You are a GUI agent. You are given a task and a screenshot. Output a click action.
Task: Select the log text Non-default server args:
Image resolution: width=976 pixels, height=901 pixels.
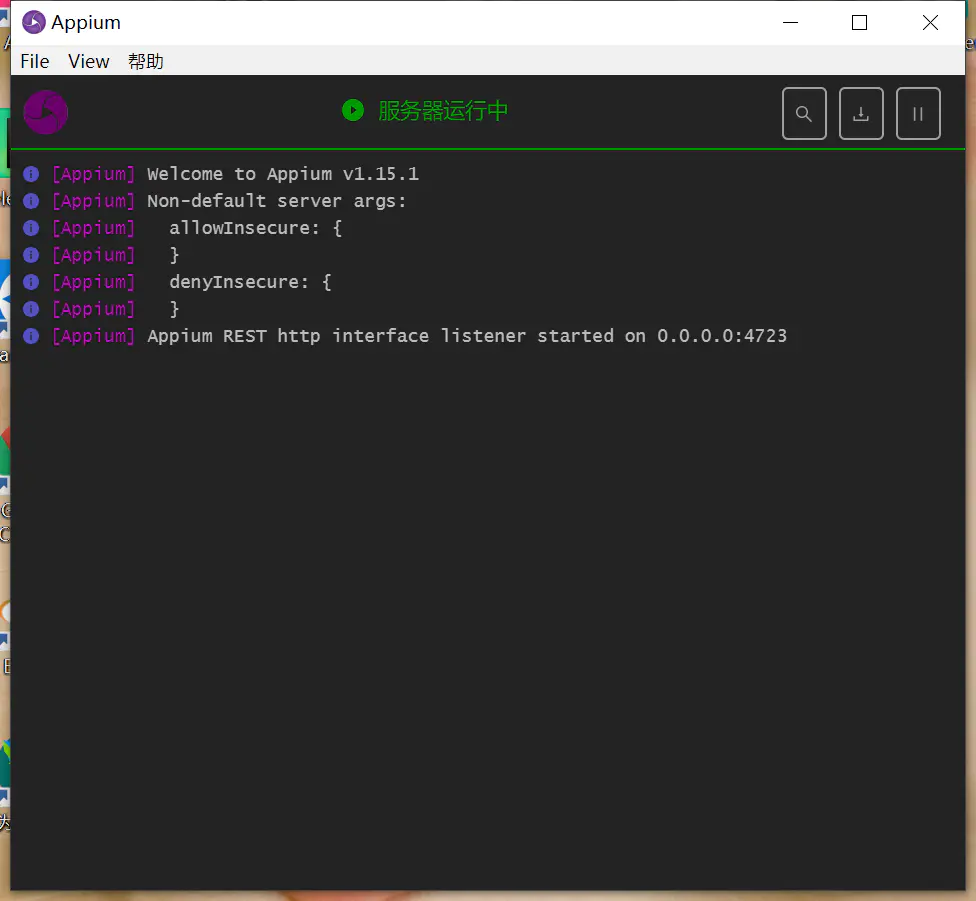(x=276, y=201)
